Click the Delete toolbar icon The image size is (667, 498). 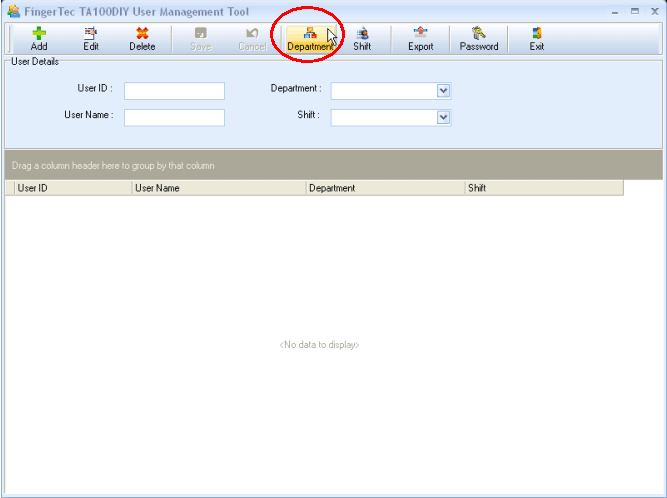click(x=142, y=39)
